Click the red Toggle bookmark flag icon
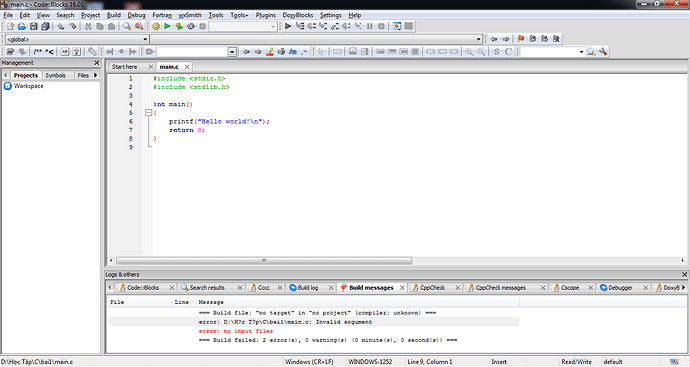 click(x=521, y=39)
